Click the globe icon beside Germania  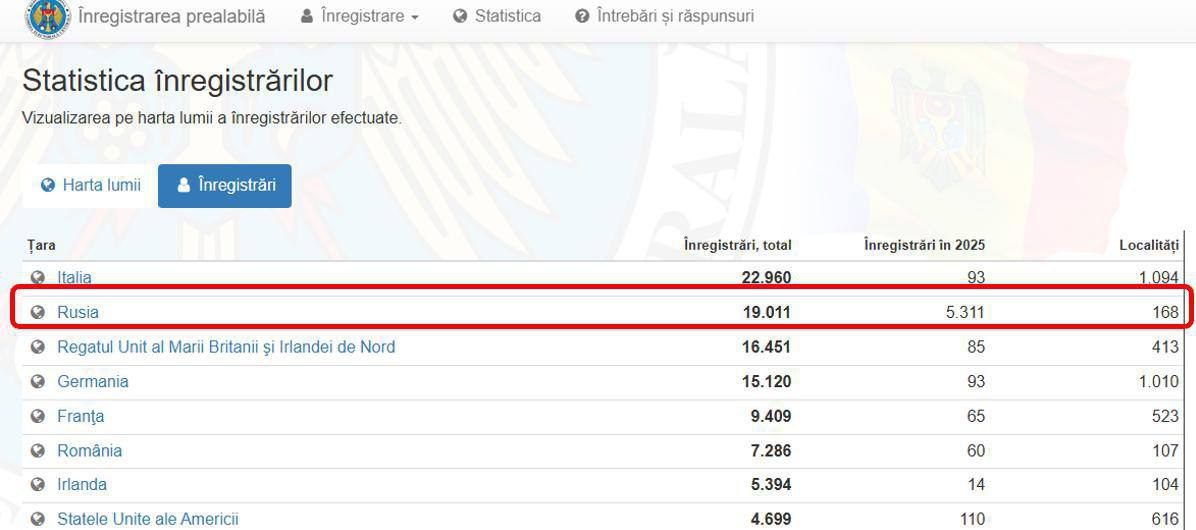38,381
